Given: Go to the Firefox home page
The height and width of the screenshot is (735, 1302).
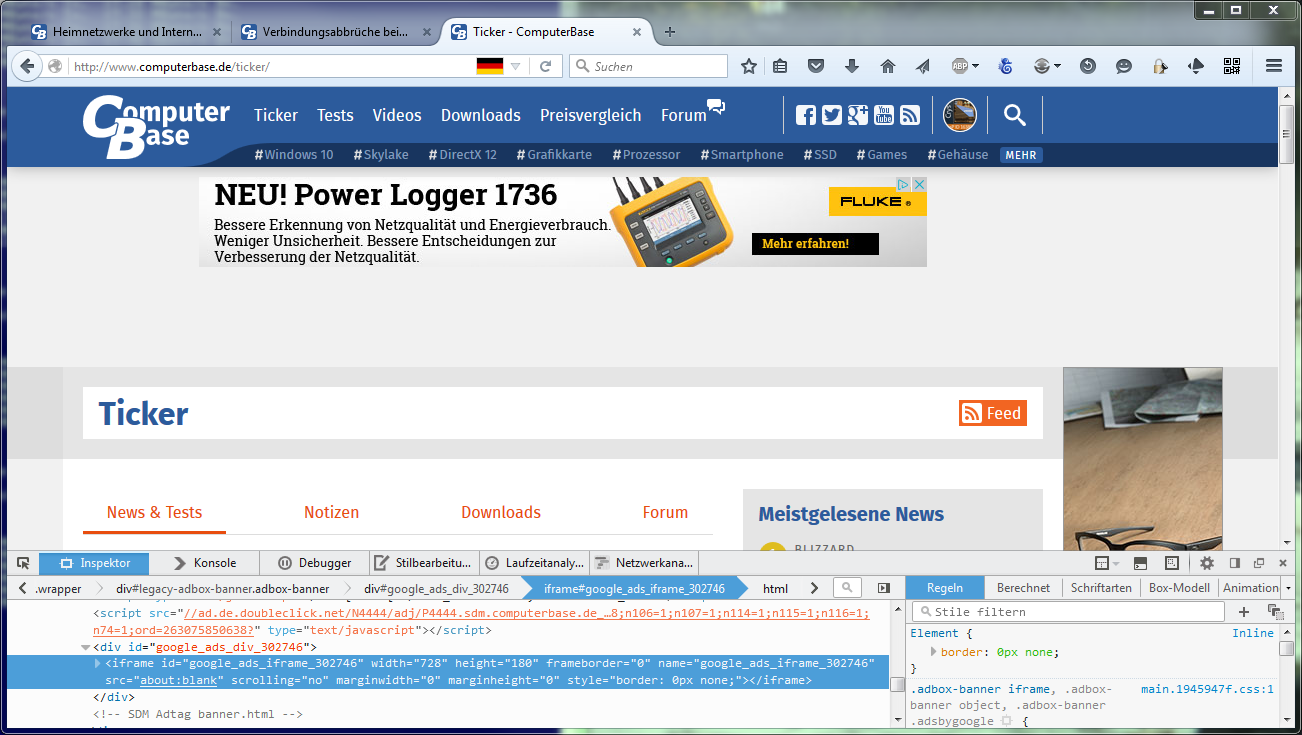Looking at the screenshot, I should click(x=887, y=67).
